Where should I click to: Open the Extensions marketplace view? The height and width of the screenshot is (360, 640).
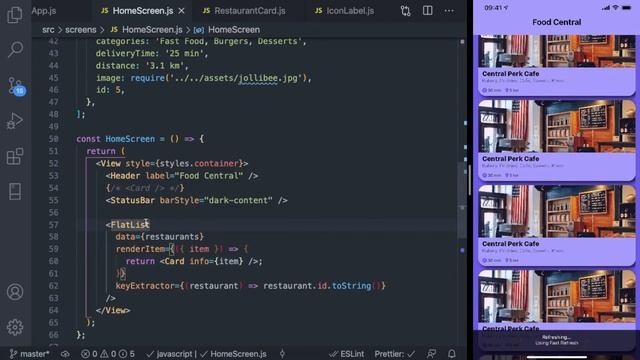coord(15,156)
